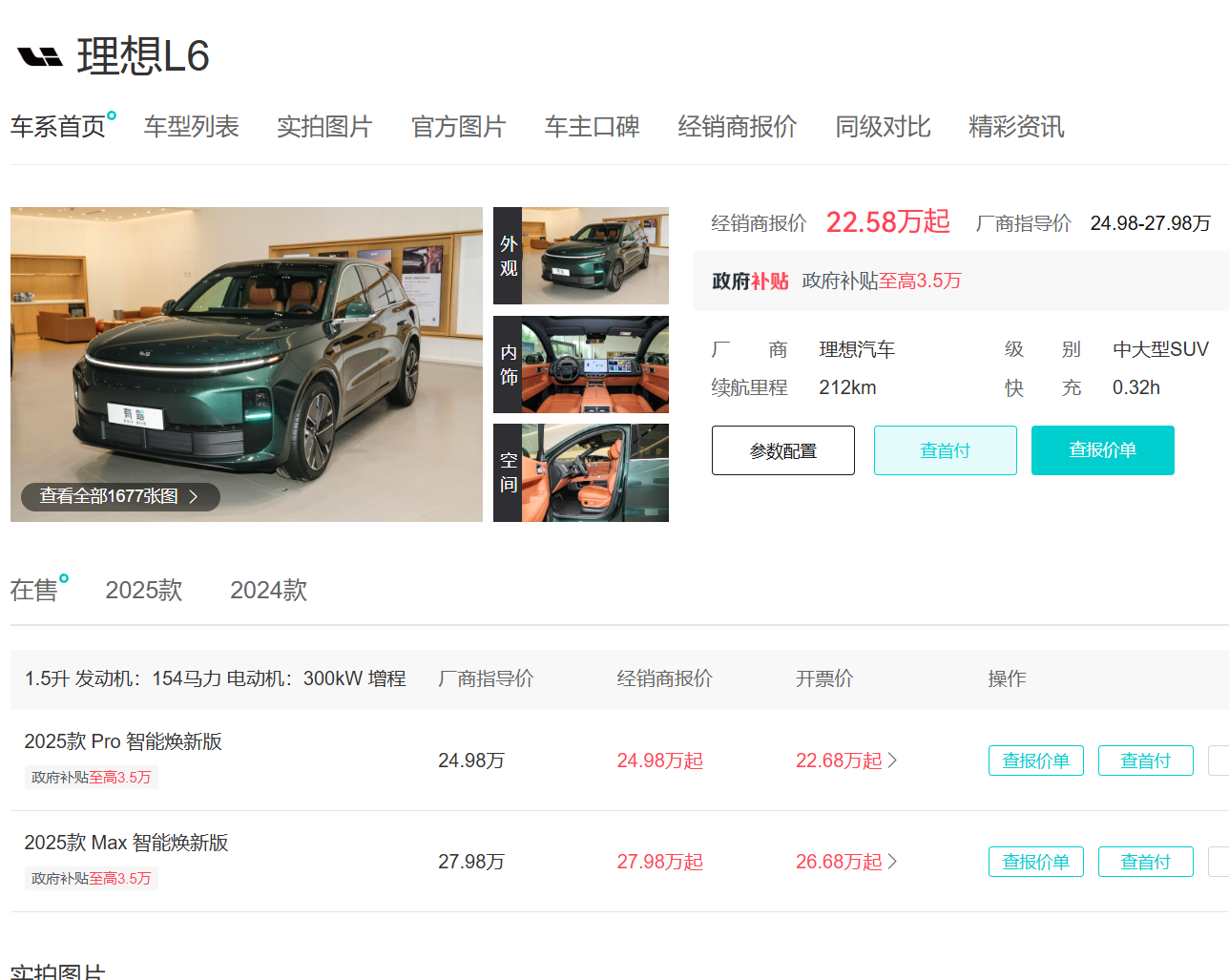Click 0.32h fast charge value

(1136, 387)
